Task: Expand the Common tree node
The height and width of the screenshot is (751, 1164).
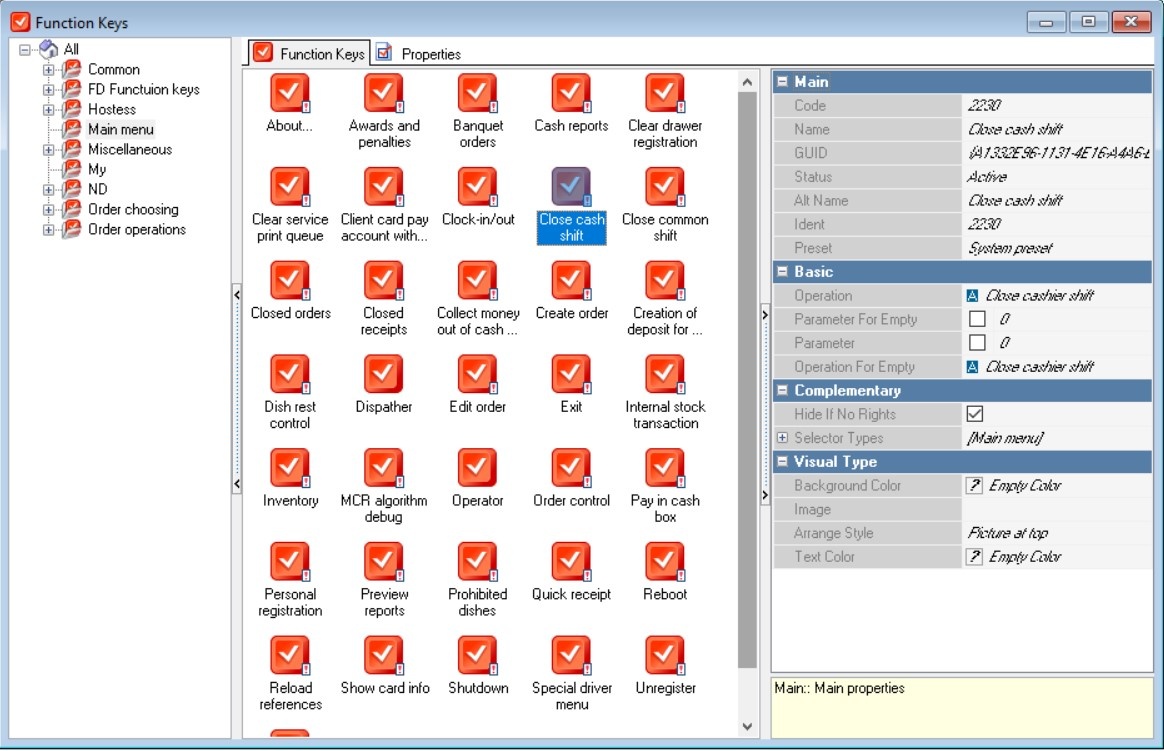Action: [x=48, y=70]
